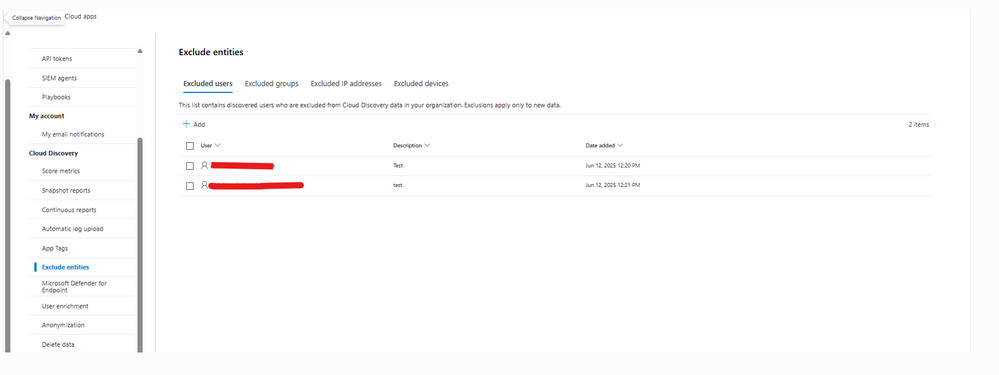Switch to the Excluded users tab
The width and height of the screenshot is (999, 375).
tap(208, 83)
